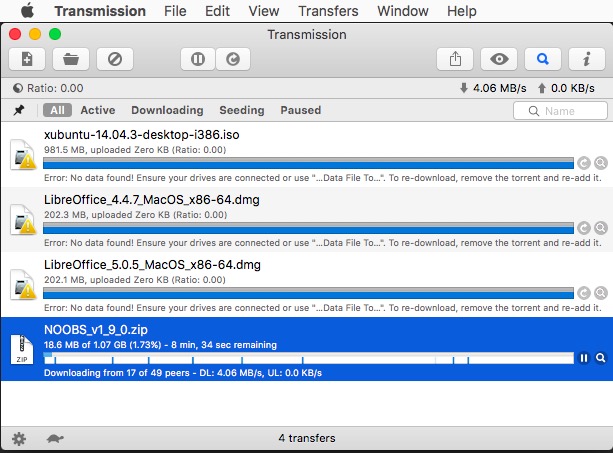
Task: Click the NOOBS_v1_9_0.zip title
Action: coord(96,330)
